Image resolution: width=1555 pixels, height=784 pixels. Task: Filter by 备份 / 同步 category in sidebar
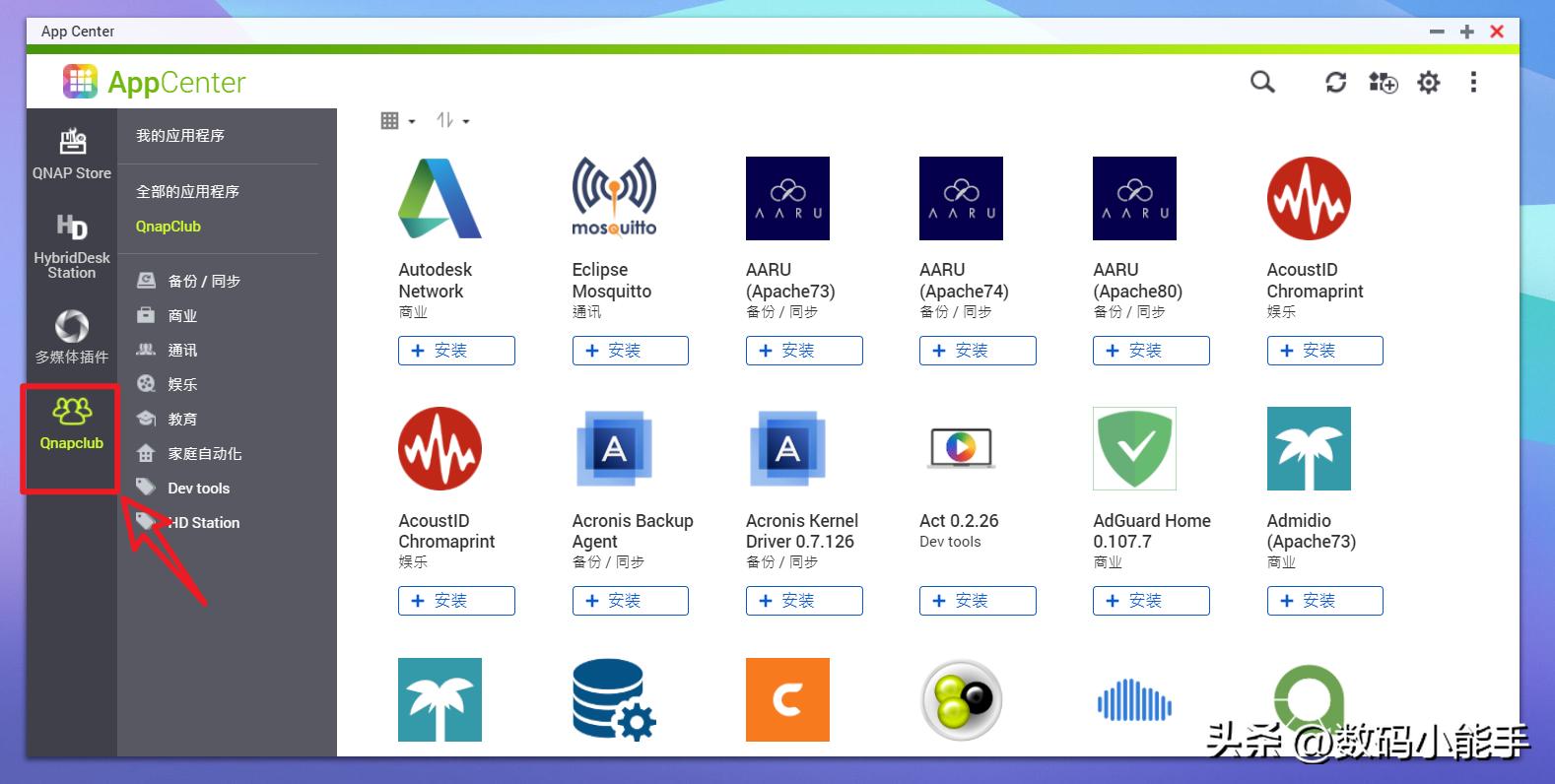188,281
